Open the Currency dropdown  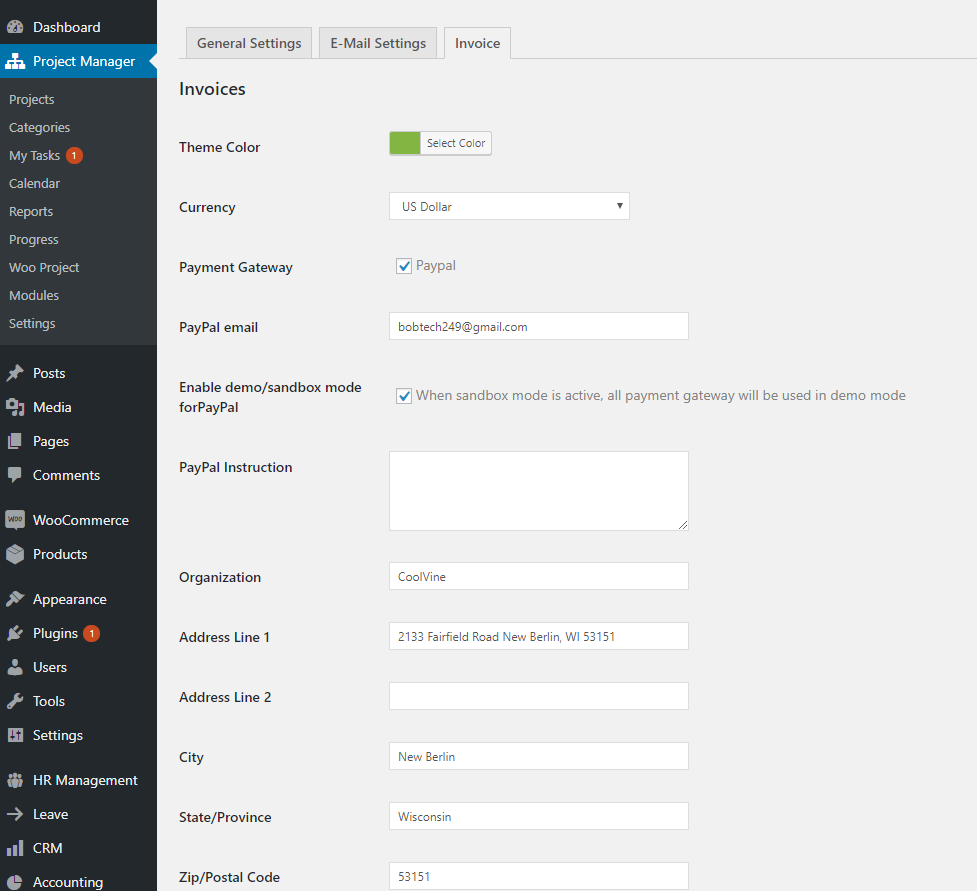coord(509,207)
